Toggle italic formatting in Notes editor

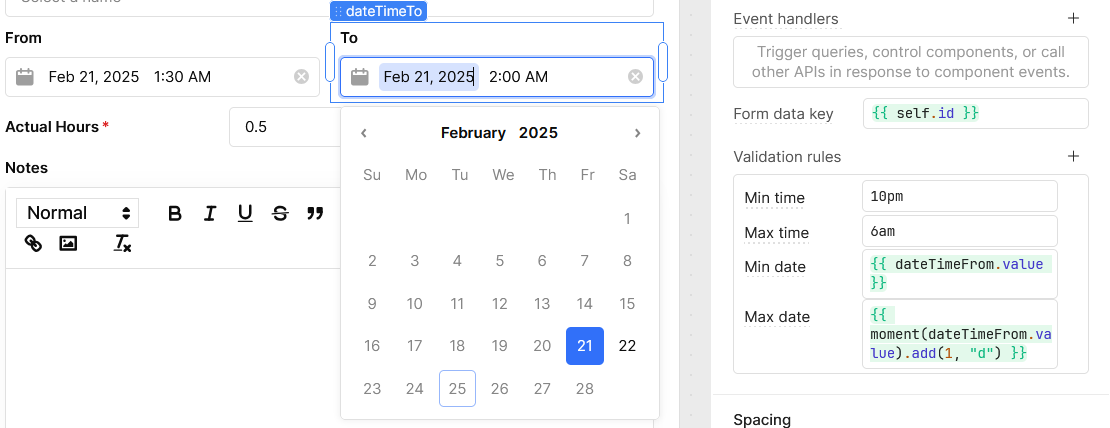210,214
